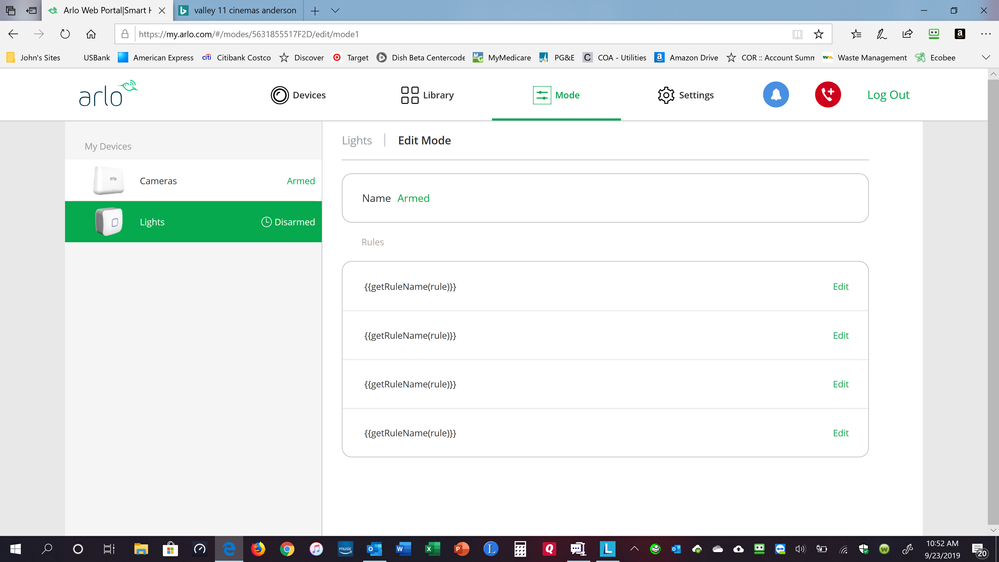999x562 pixels.
Task: Open Excel from taskbar
Action: (x=432, y=549)
